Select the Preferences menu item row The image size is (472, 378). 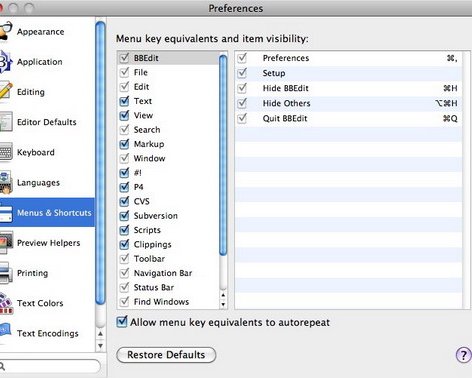coord(348,58)
